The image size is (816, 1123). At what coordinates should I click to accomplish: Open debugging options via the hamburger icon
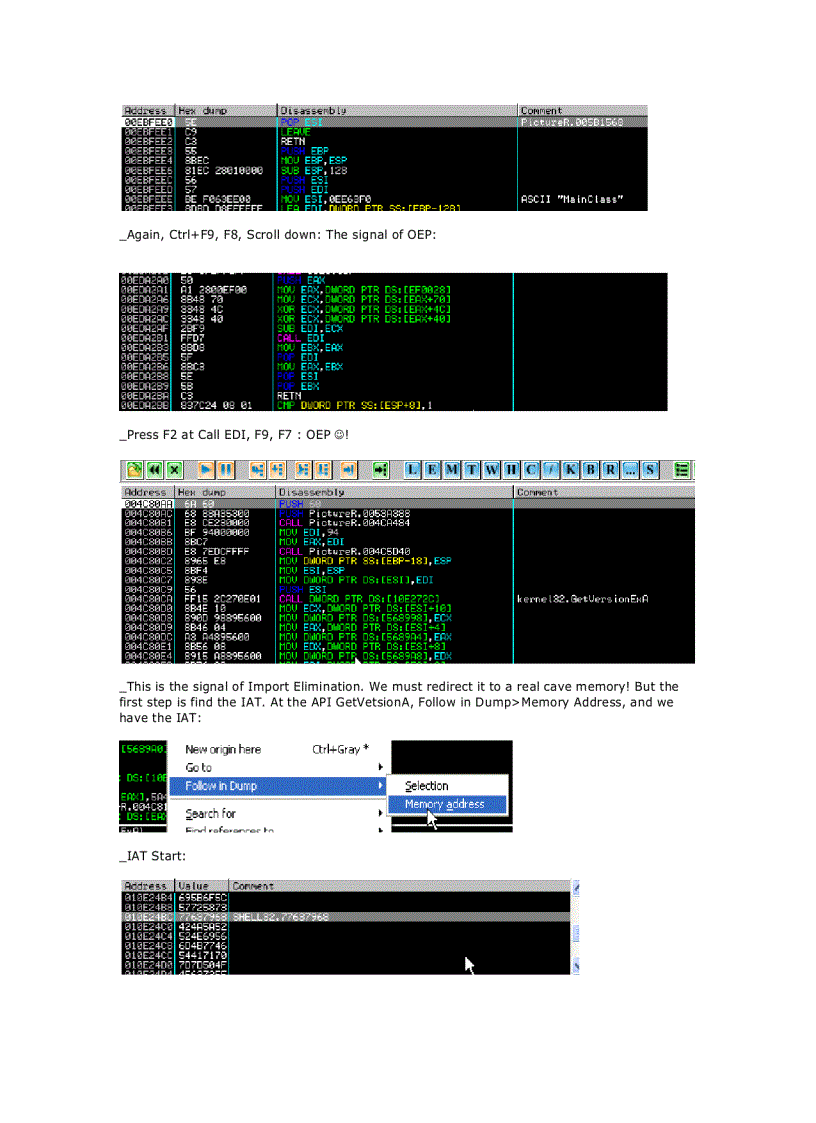[x=683, y=469]
